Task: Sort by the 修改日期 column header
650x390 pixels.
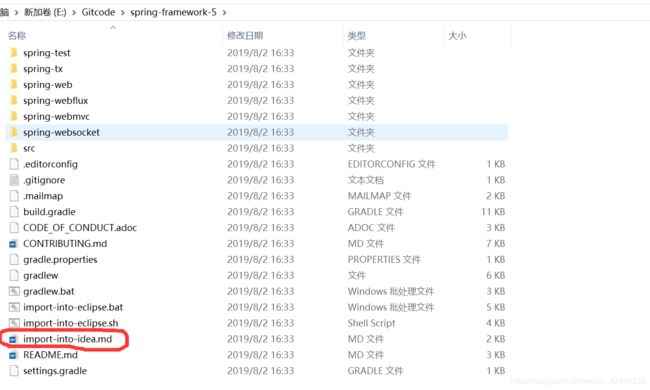Action: pyautogui.click(x=245, y=36)
